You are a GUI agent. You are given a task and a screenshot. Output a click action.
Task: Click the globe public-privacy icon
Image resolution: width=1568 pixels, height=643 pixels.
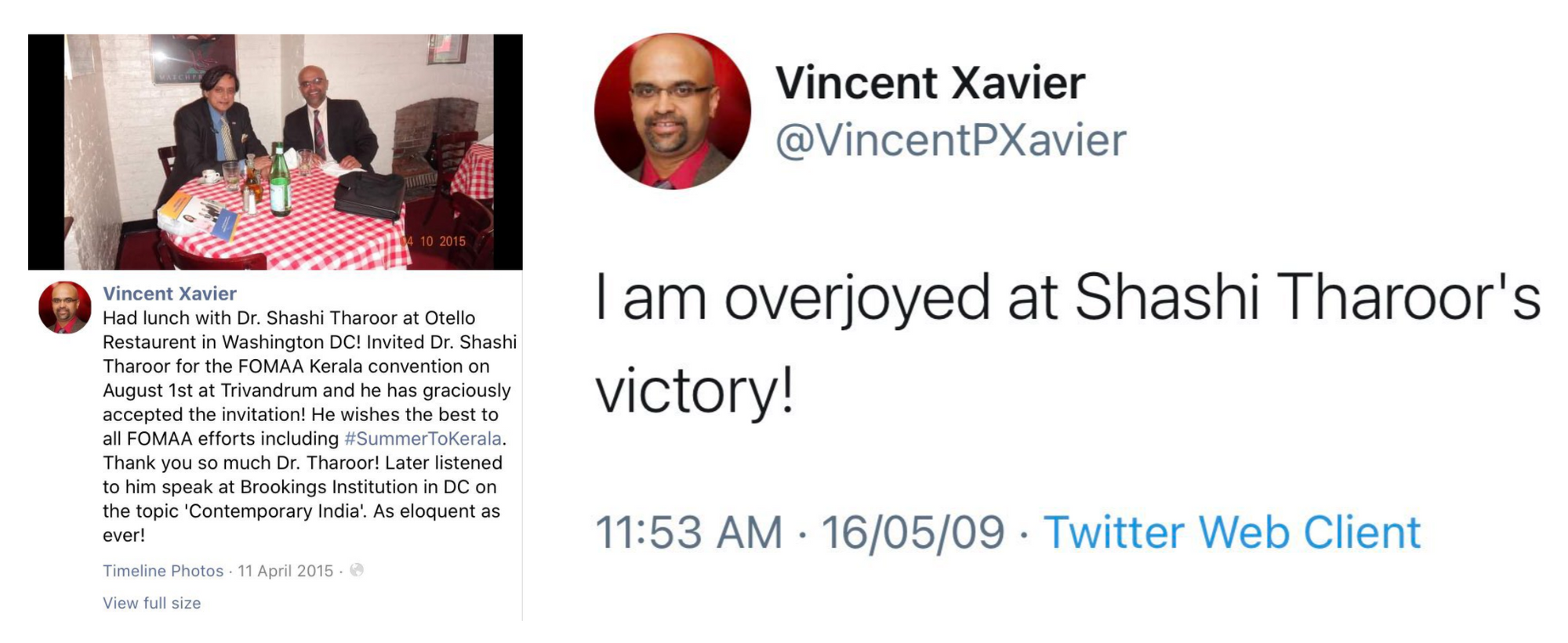click(357, 570)
